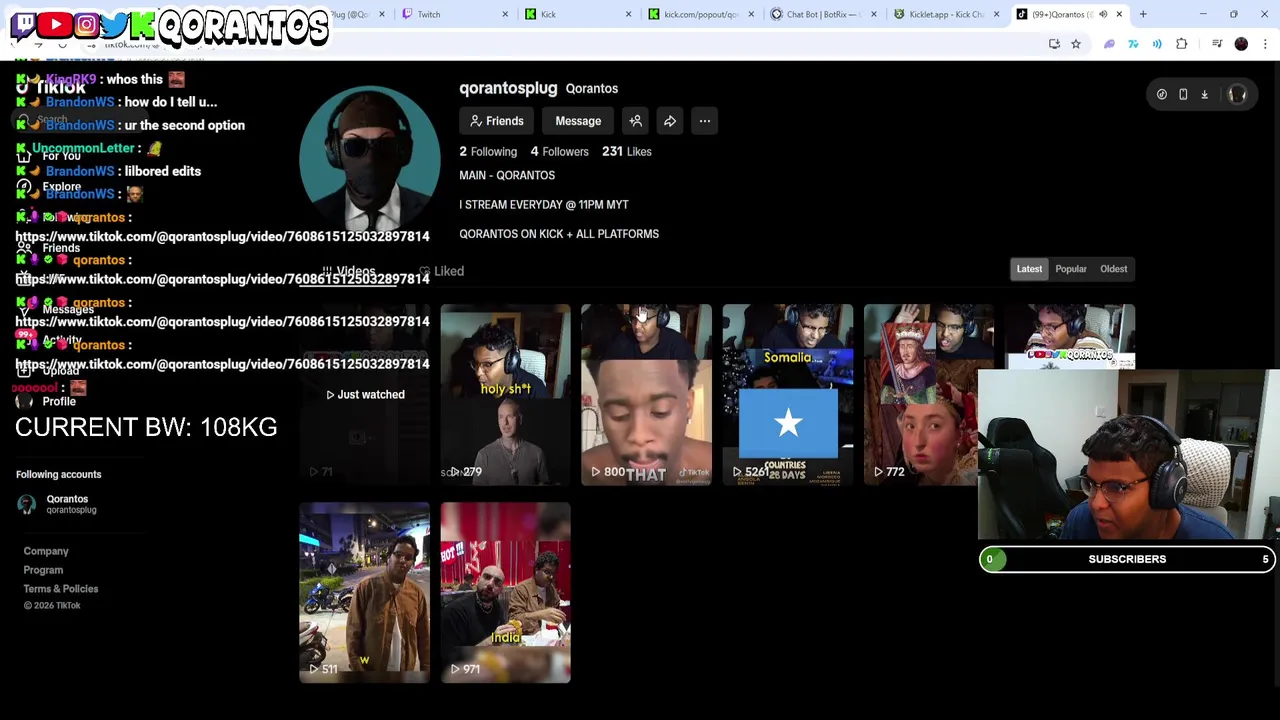This screenshot has height=720, width=1280.
Task: Open the video thumbnail with 800 views
Action: [646, 395]
